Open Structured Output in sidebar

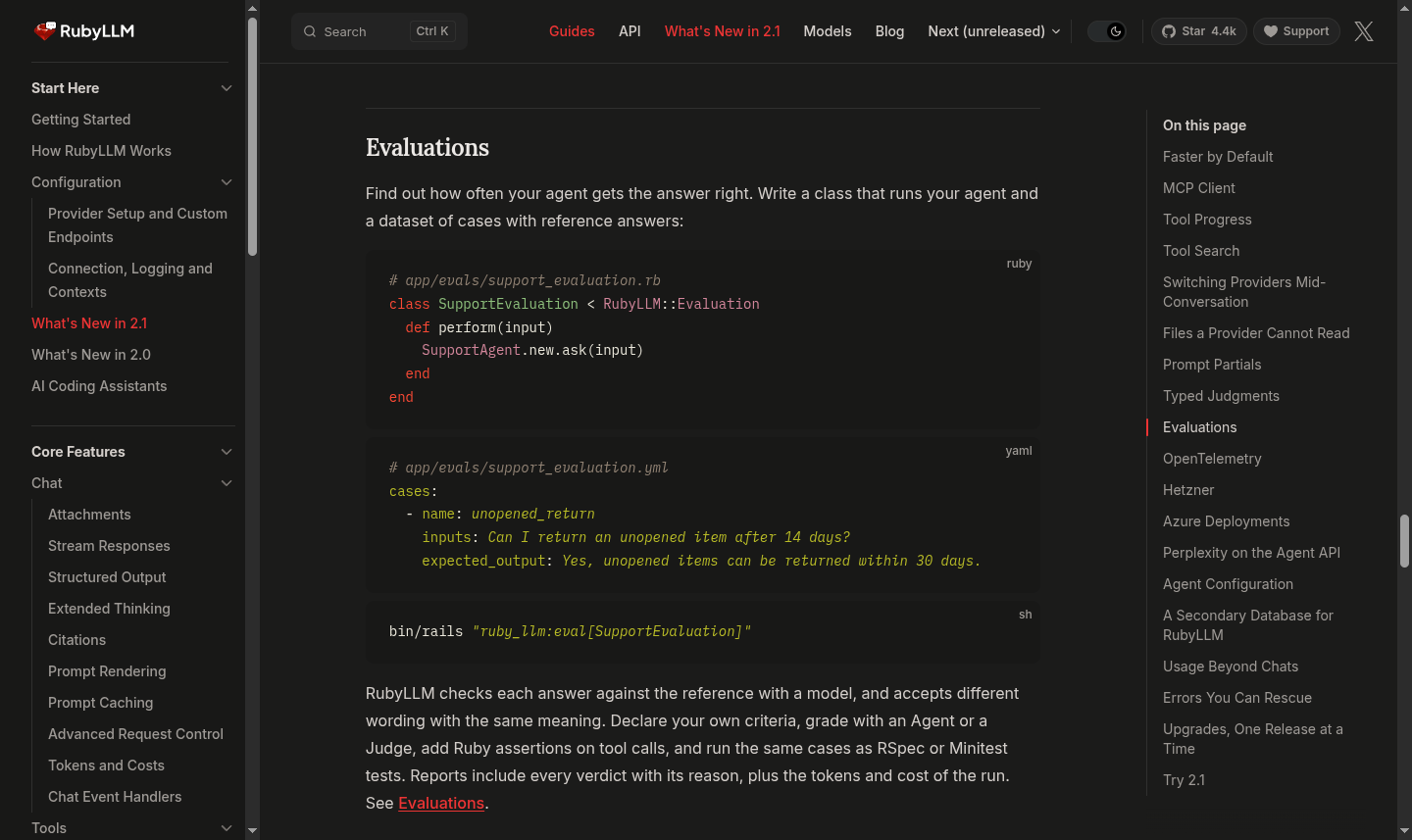[107, 577]
